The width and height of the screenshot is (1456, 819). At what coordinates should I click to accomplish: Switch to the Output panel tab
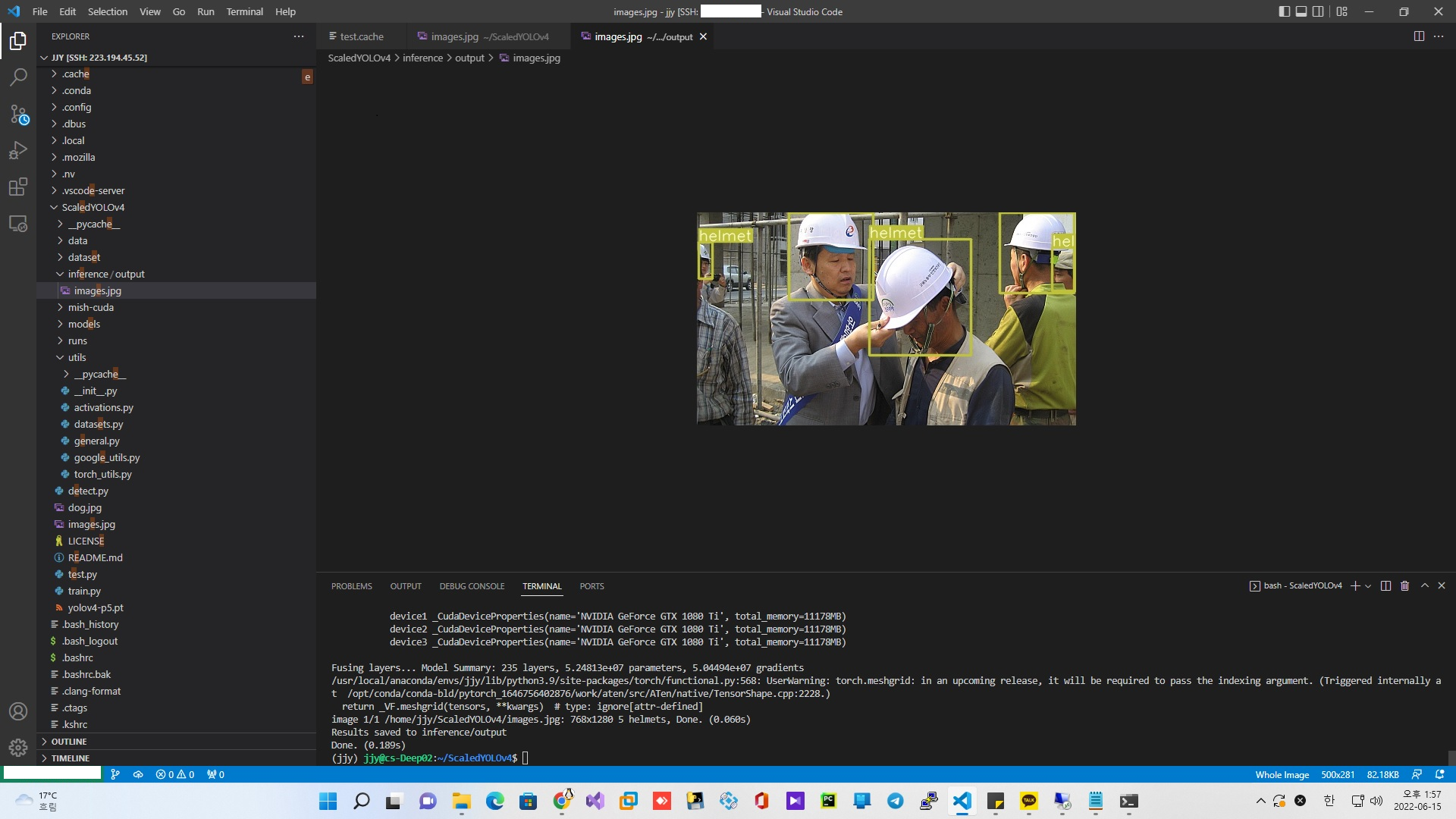click(406, 586)
